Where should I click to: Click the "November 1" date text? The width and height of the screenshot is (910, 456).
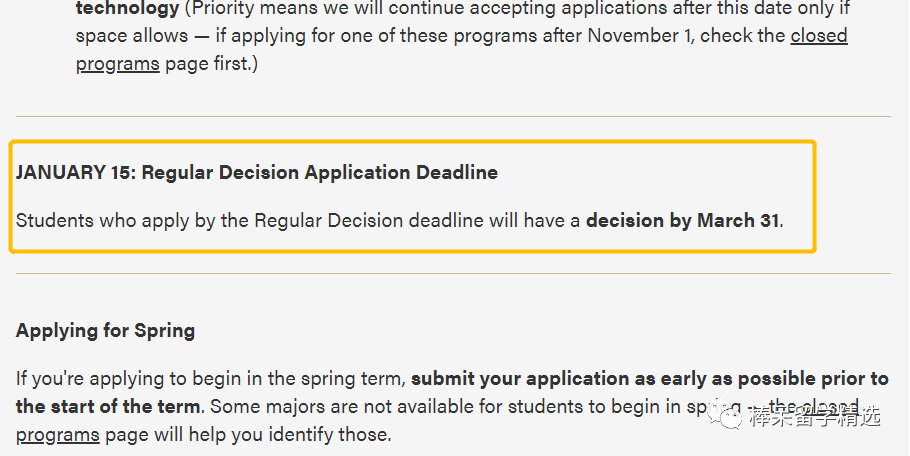coord(641,35)
